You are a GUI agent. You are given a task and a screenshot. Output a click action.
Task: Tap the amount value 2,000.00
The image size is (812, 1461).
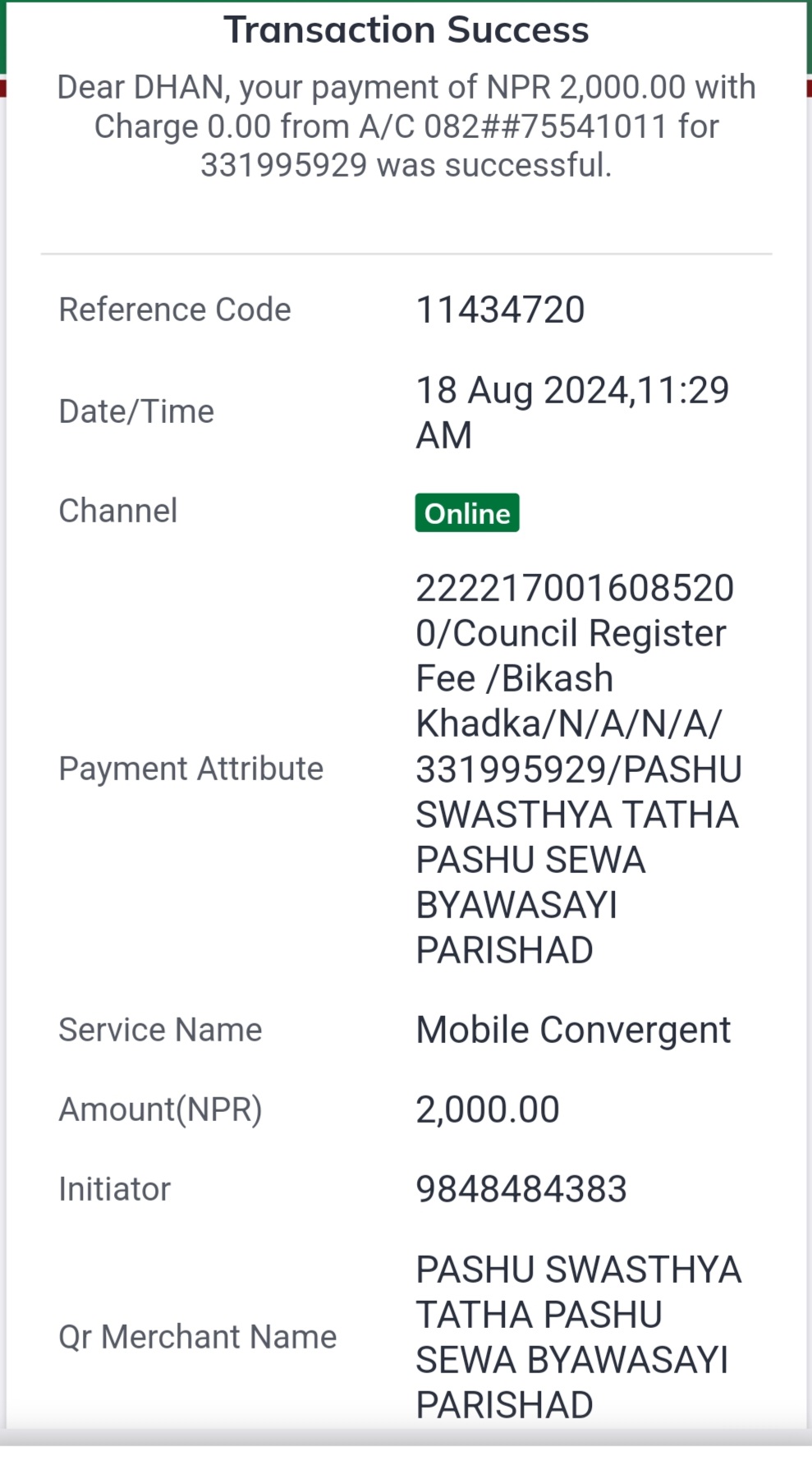[488, 1110]
